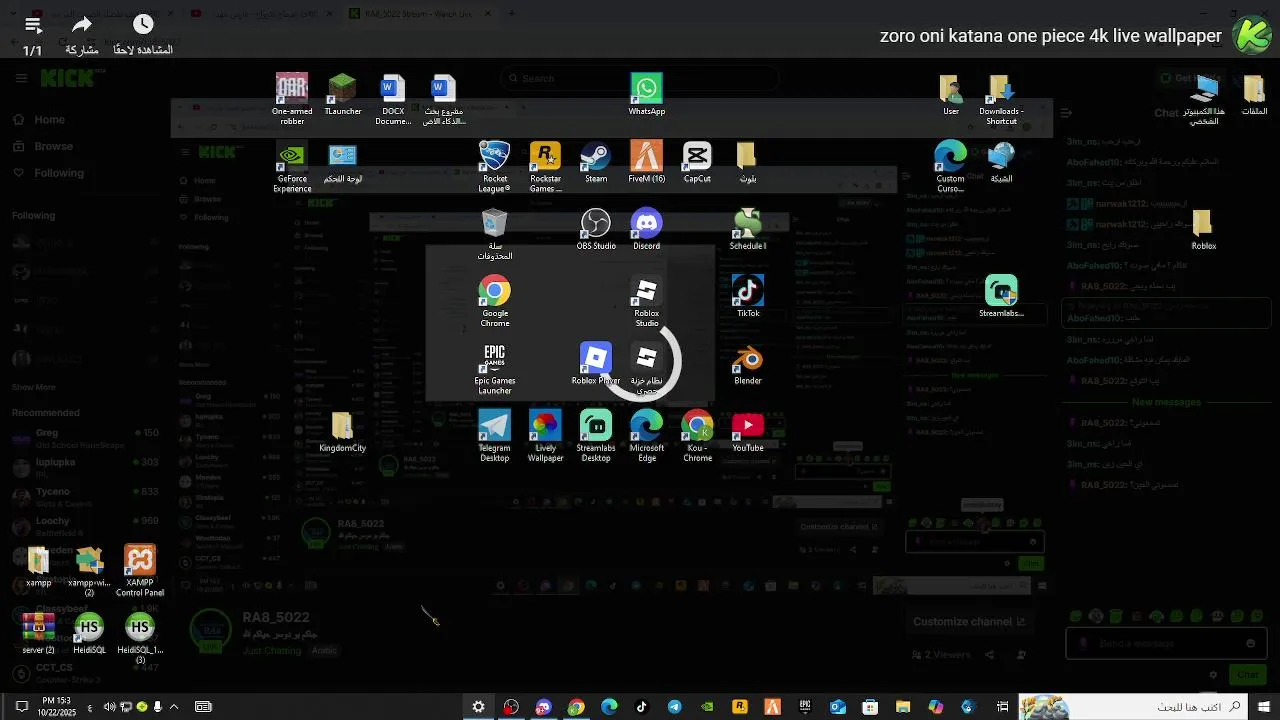Viewport: 1280px width, 720px height.
Task: Click the YouTube share arrow icon
Action: pyautogui.click(x=82, y=25)
